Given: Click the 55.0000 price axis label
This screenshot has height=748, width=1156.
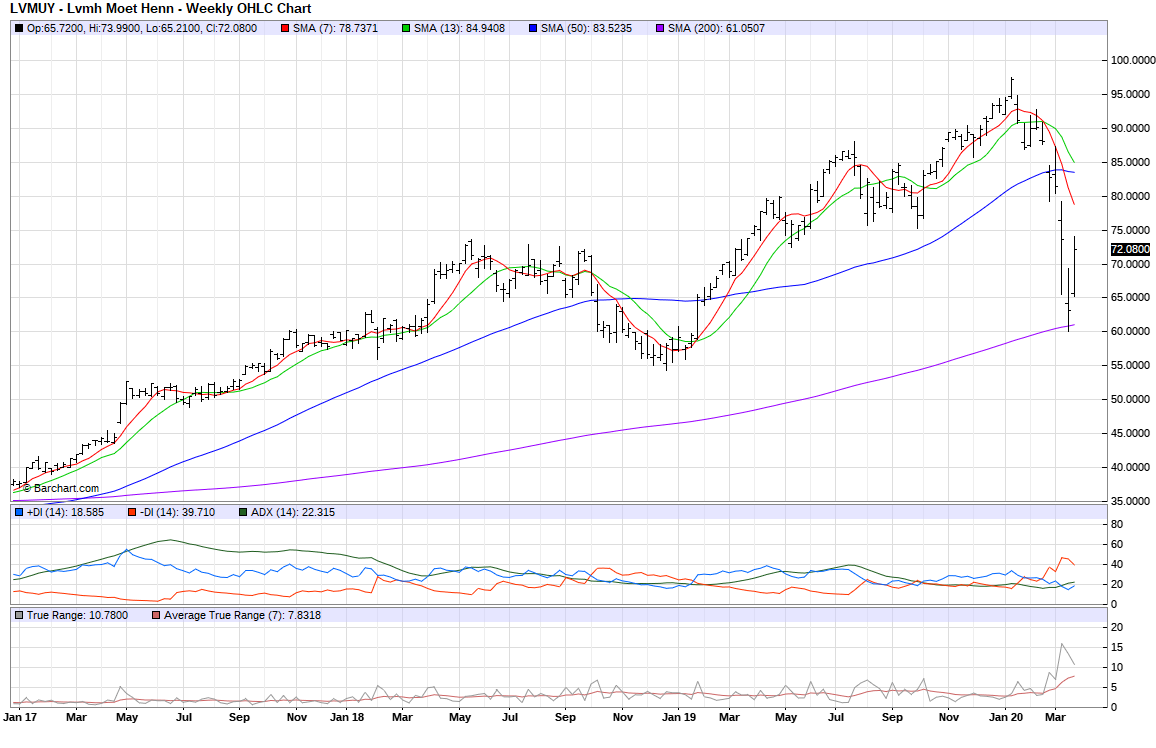Looking at the screenshot, I should pos(1130,366).
